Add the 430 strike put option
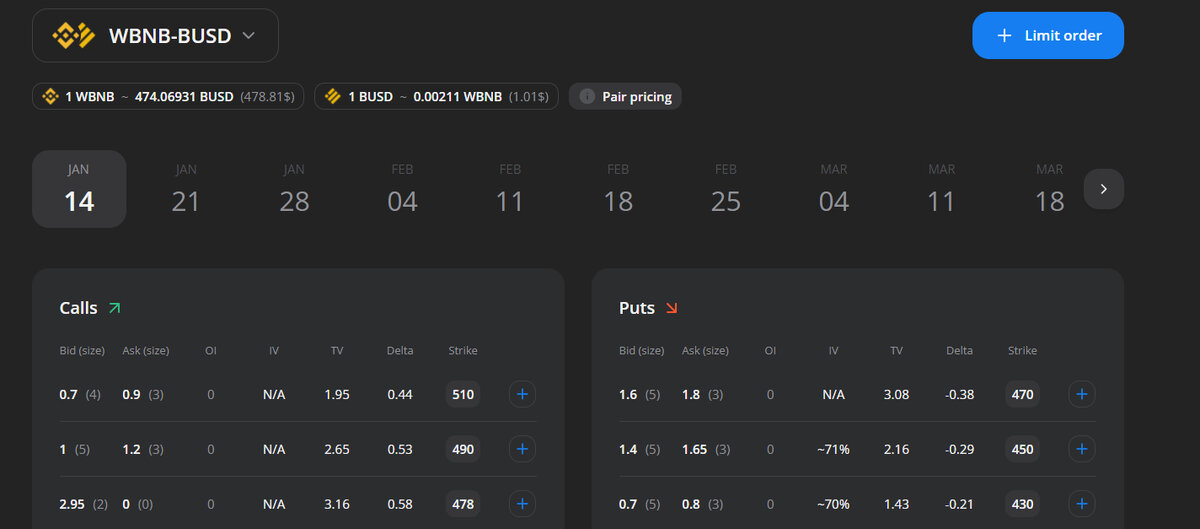Screen dimensions: 1200x529 coord(1081,503)
